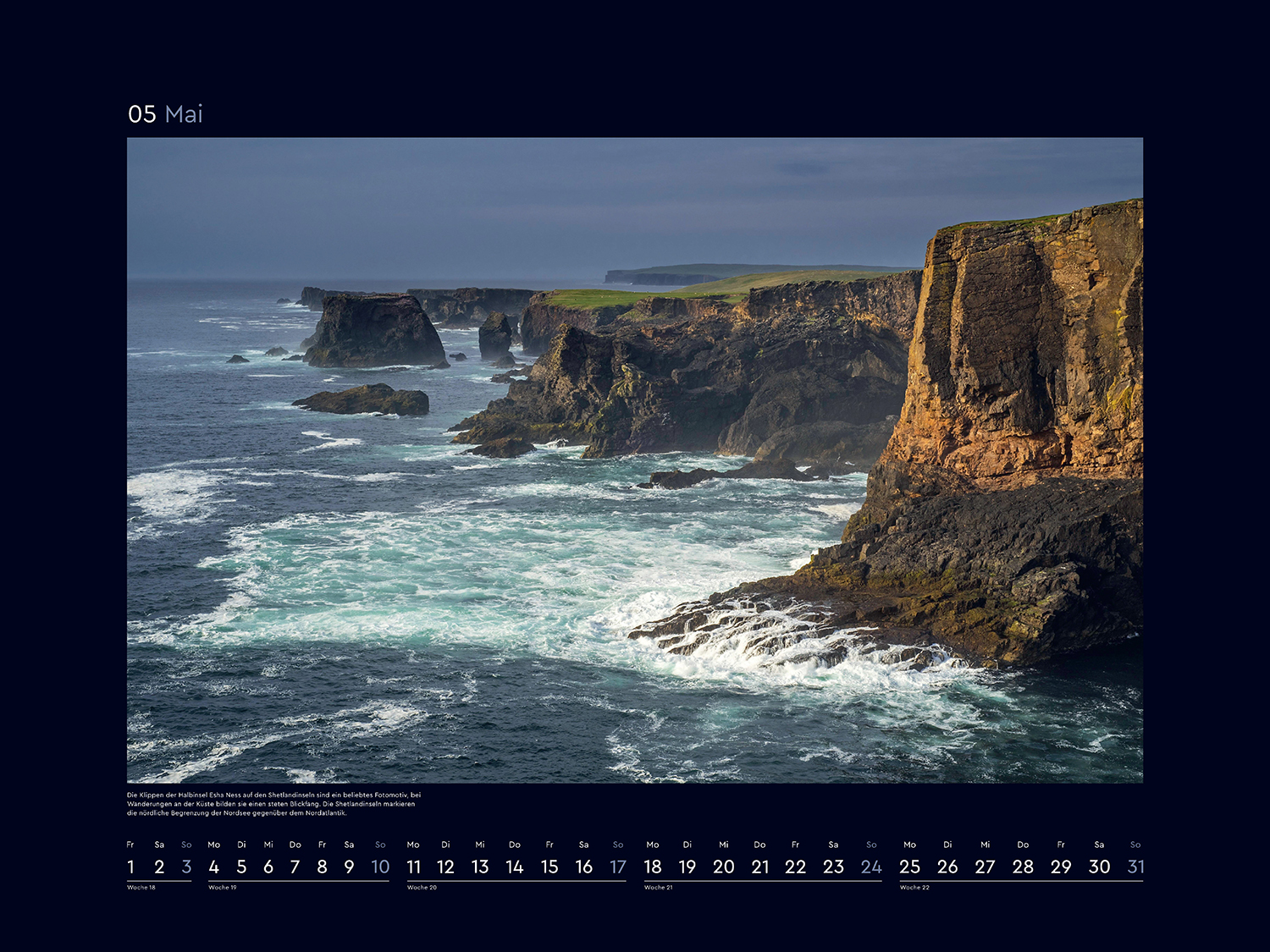This screenshot has width=1270, height=952.
Task: Click the last day, Sunday 31
Action: [1135, 867]
